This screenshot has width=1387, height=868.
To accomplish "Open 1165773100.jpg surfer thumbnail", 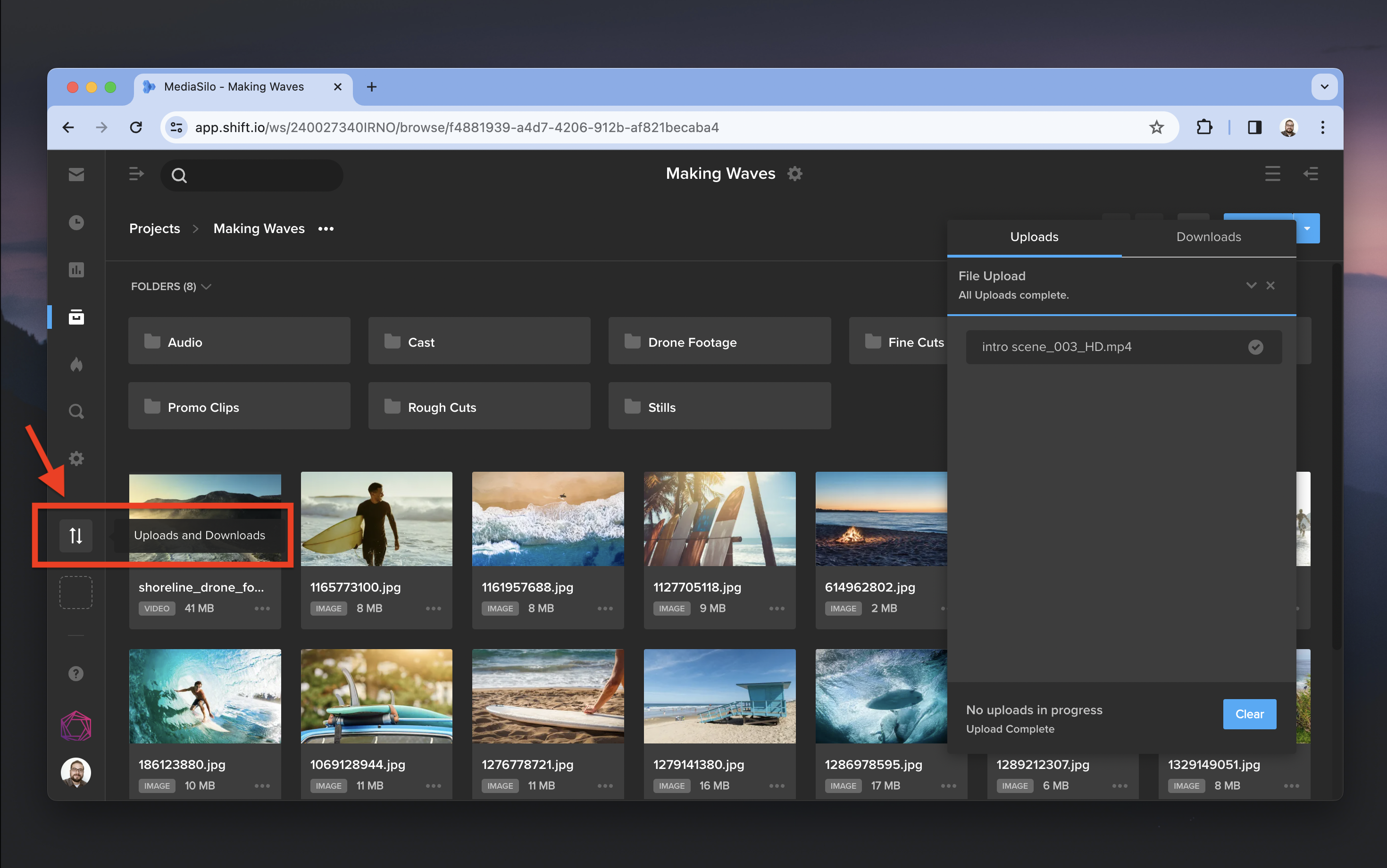I will 376,518.
